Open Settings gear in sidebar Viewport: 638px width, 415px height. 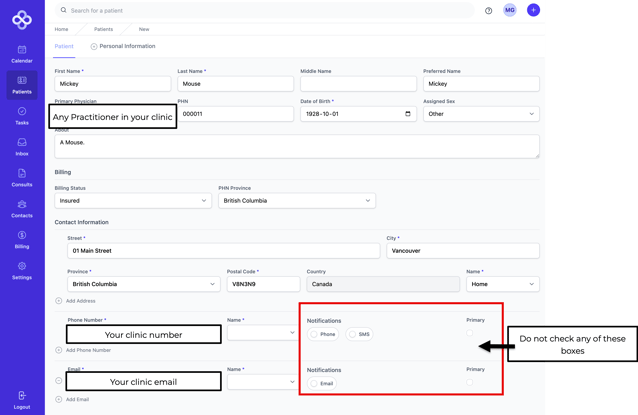tap(21, 270)
